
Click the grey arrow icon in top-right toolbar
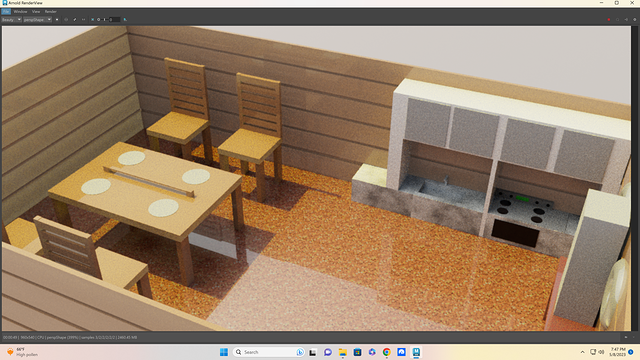coord(626,19)
